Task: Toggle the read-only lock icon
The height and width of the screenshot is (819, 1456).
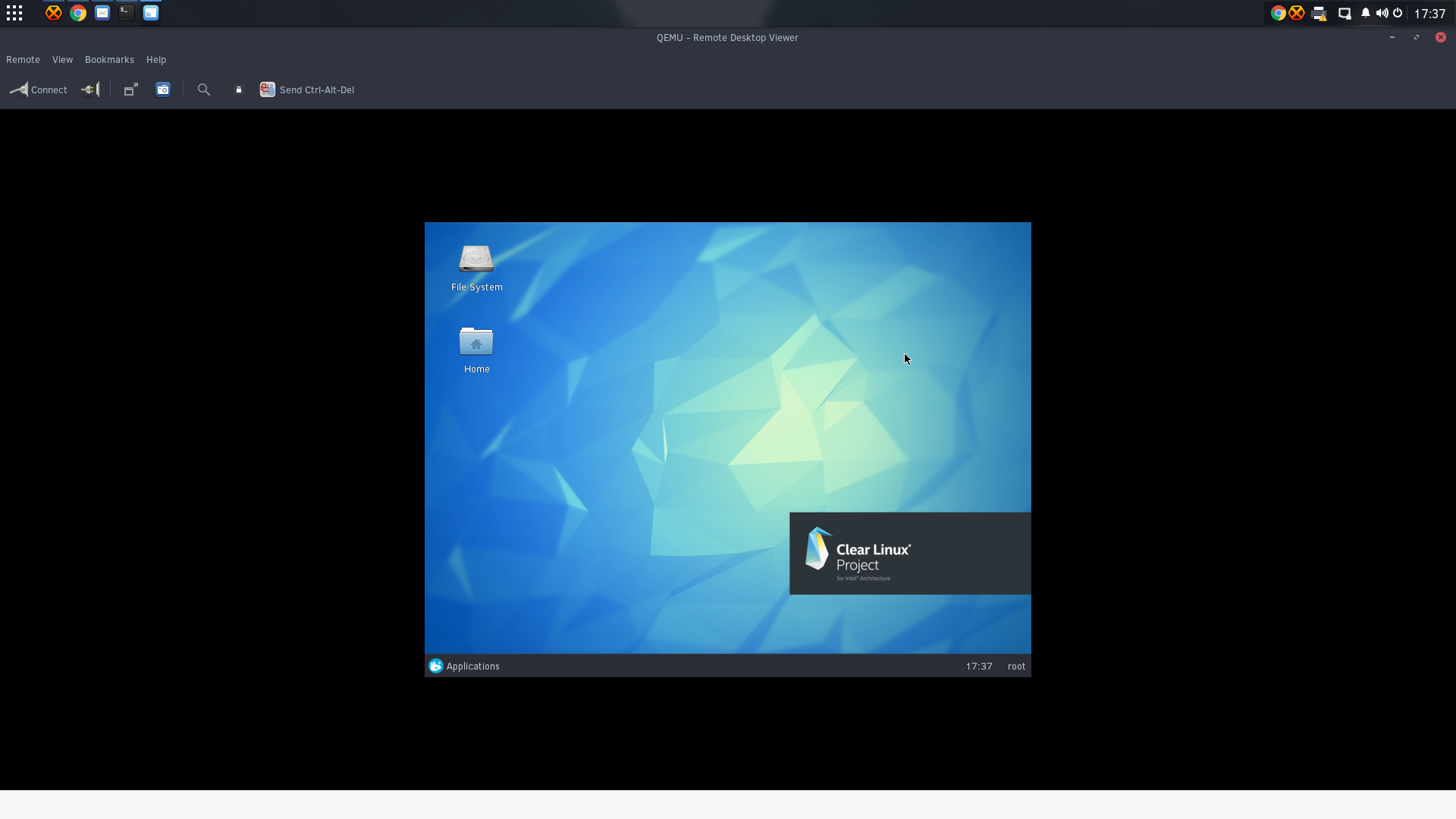Action: click(239, 89)
